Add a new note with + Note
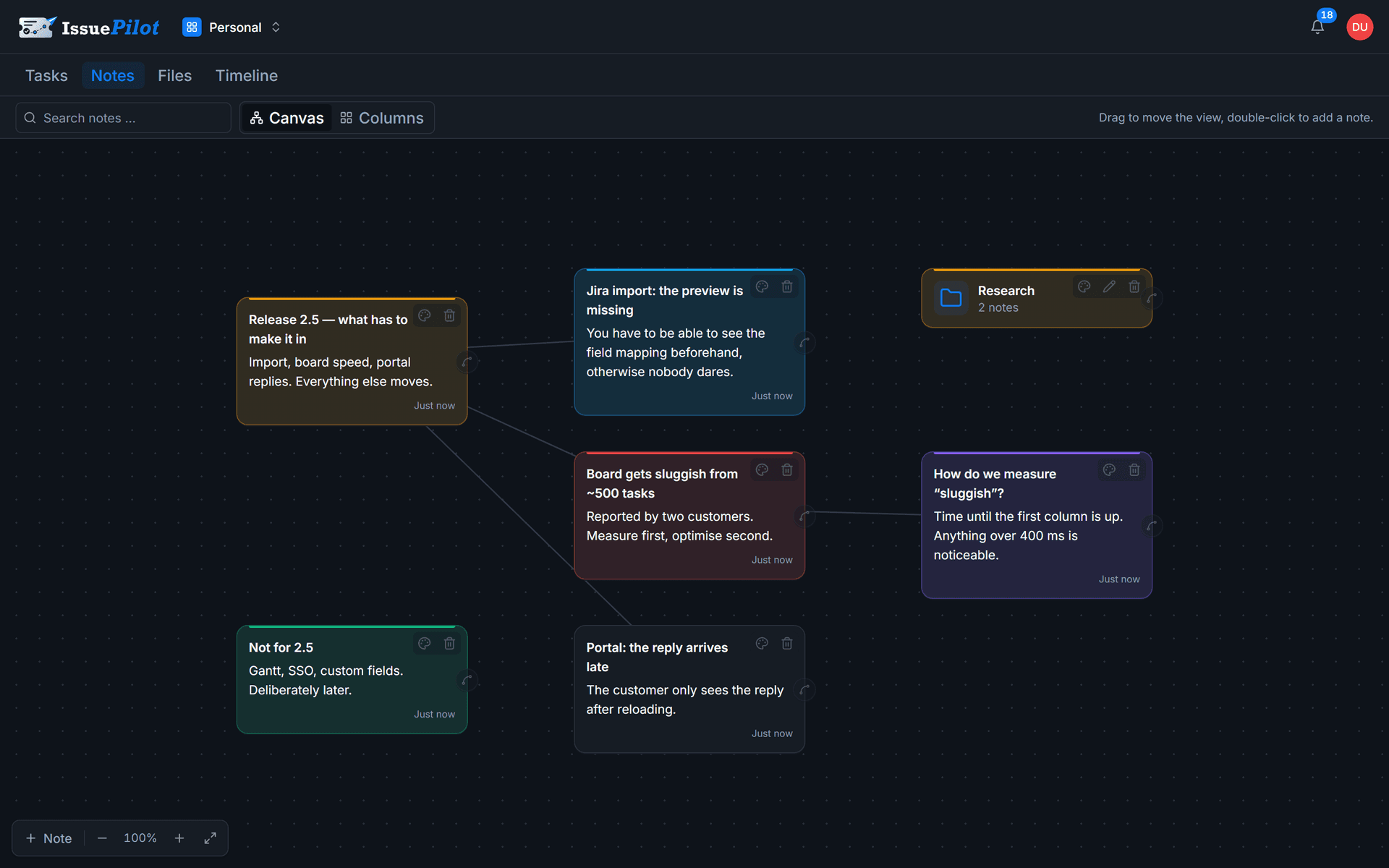The height and width of the screenshot is (868, 1389). [x=48, y=838]
